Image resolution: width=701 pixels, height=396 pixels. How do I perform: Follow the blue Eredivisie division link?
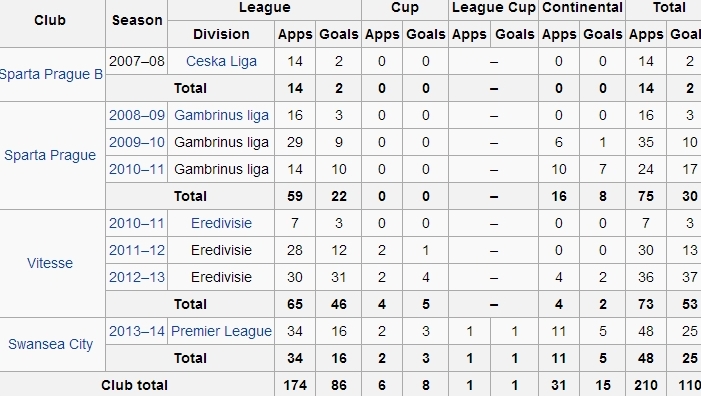(x=221, y=223)
